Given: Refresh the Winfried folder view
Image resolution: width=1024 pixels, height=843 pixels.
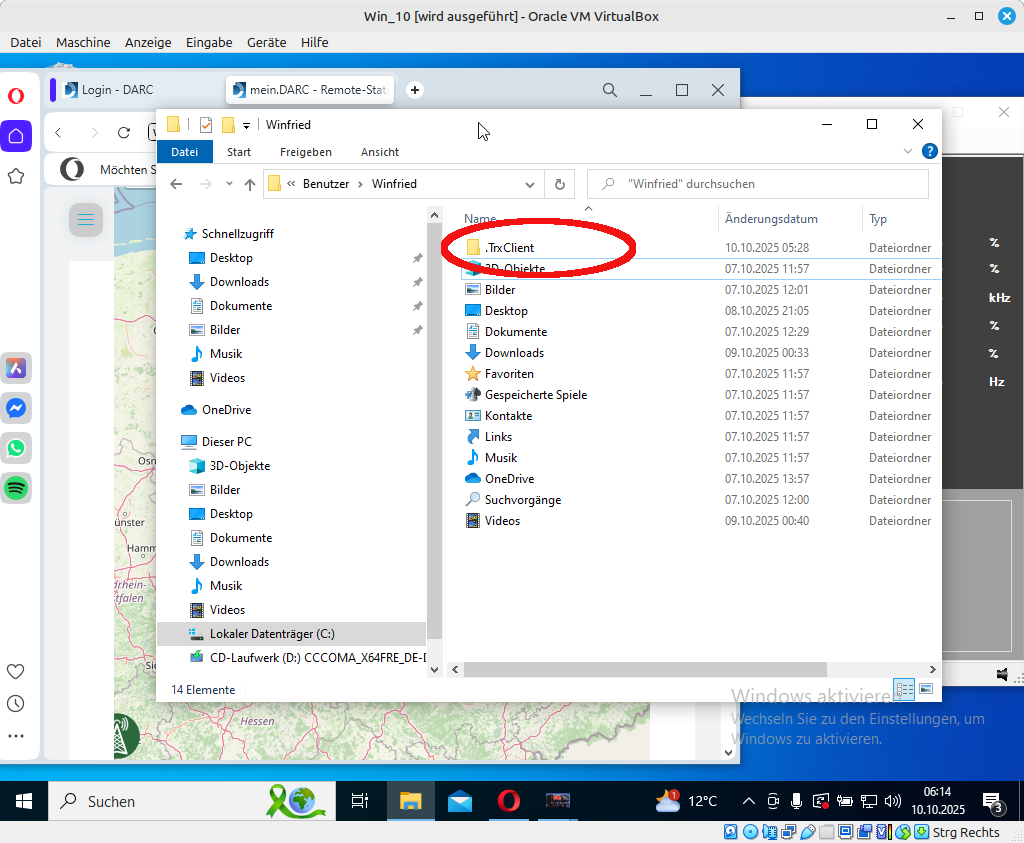Looking at the screenshot, I should [559, 184].
